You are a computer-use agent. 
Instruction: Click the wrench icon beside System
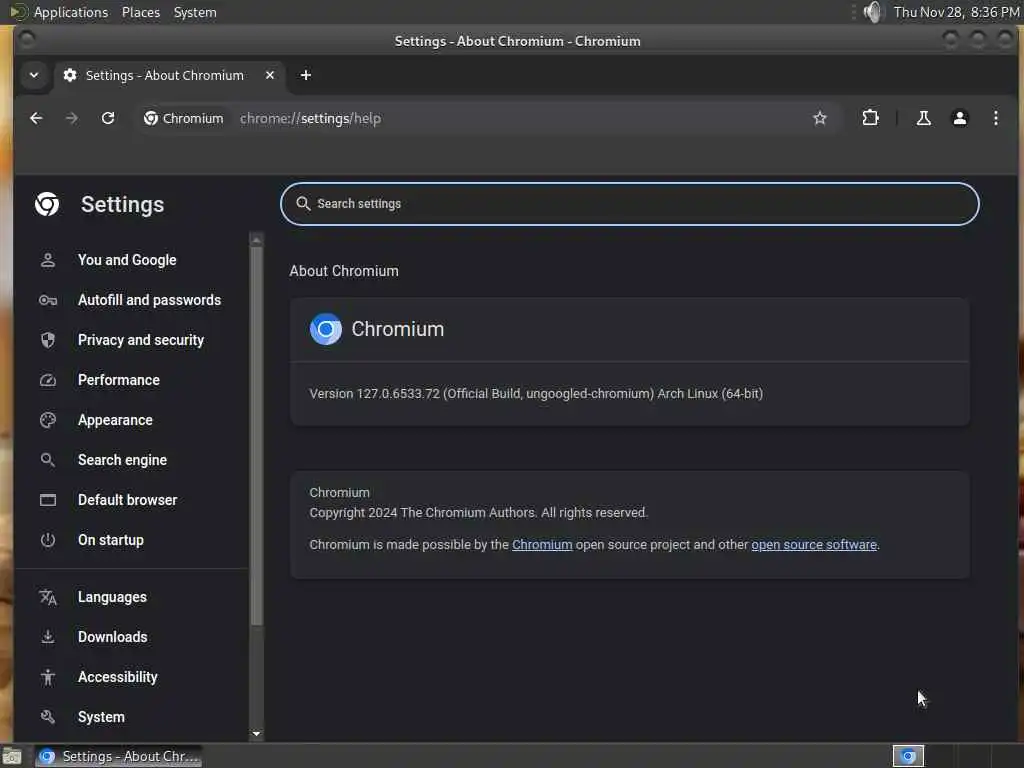(48, 717)
